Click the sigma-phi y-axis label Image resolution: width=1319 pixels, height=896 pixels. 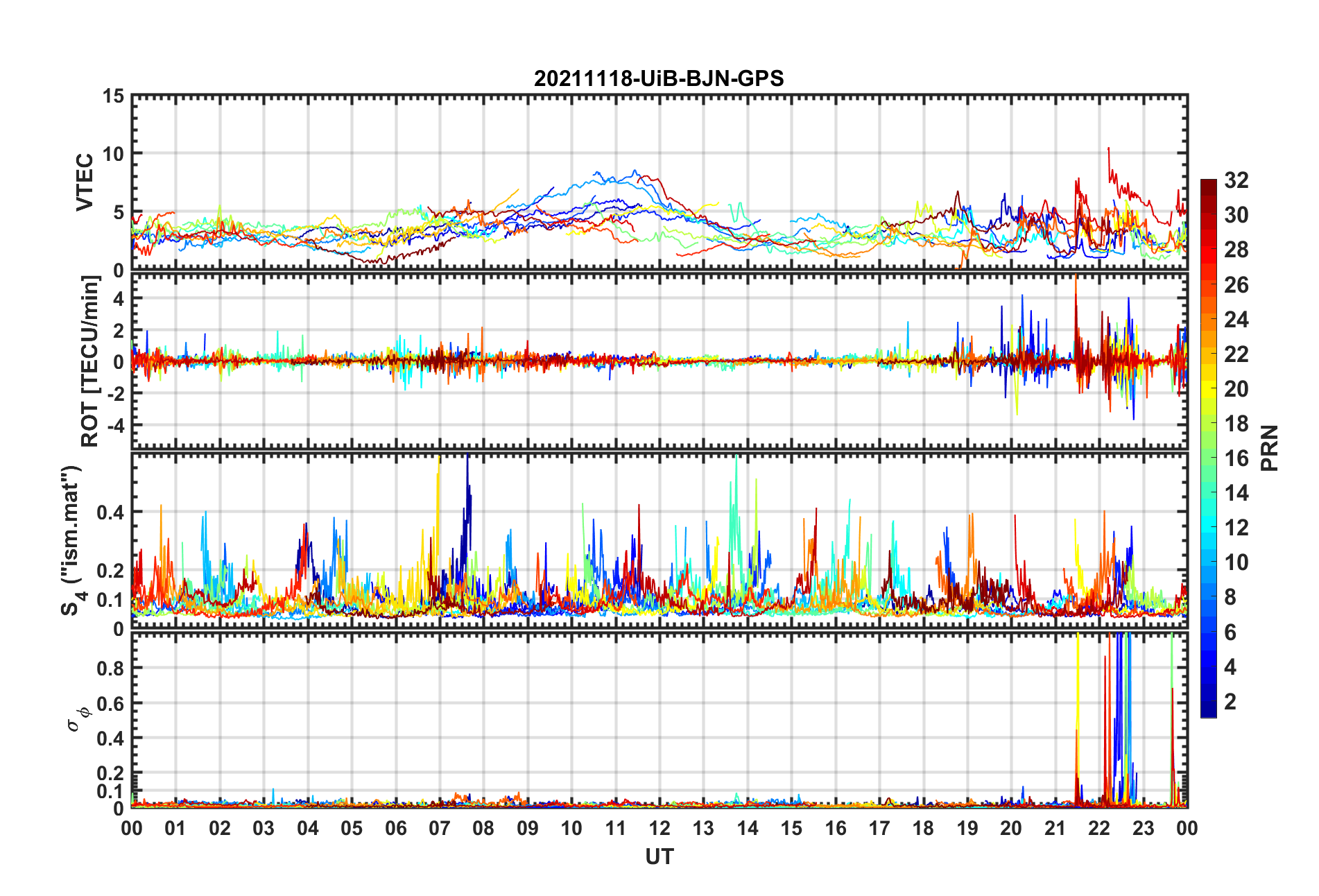[78, 718]
